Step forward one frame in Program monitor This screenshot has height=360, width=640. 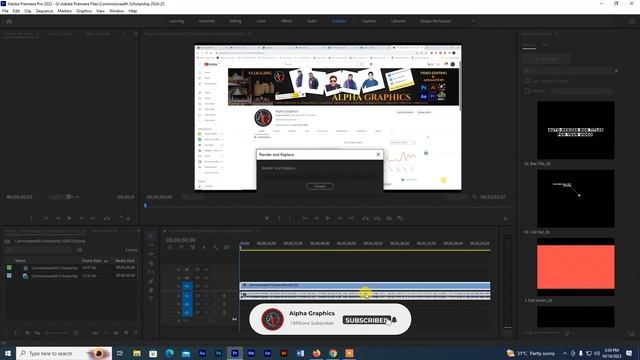[x=340, y=218]
